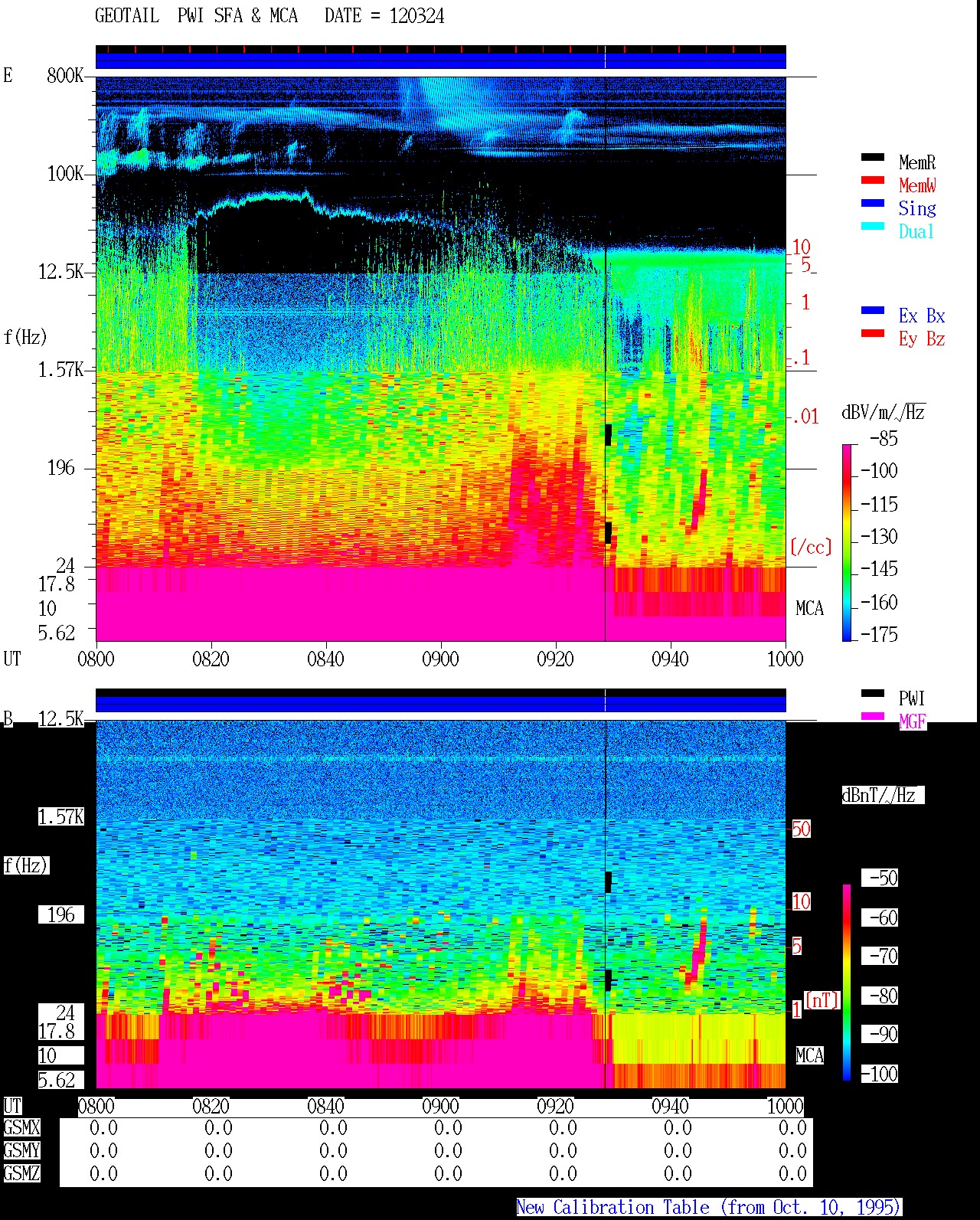
Task: Click the -160 color scale value
Action: pos(879,602)
